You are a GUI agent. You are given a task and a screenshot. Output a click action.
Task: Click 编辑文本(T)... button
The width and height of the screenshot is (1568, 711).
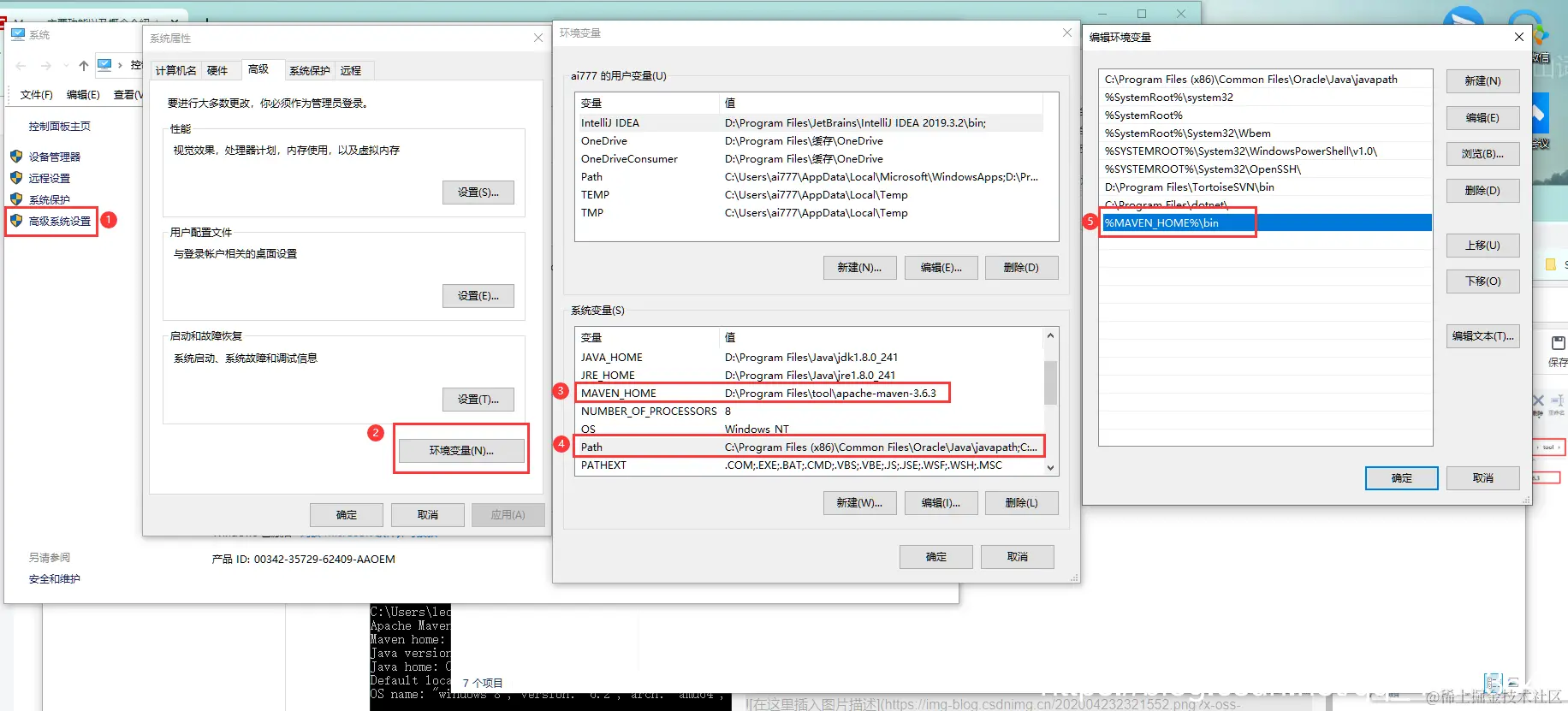1482,336
